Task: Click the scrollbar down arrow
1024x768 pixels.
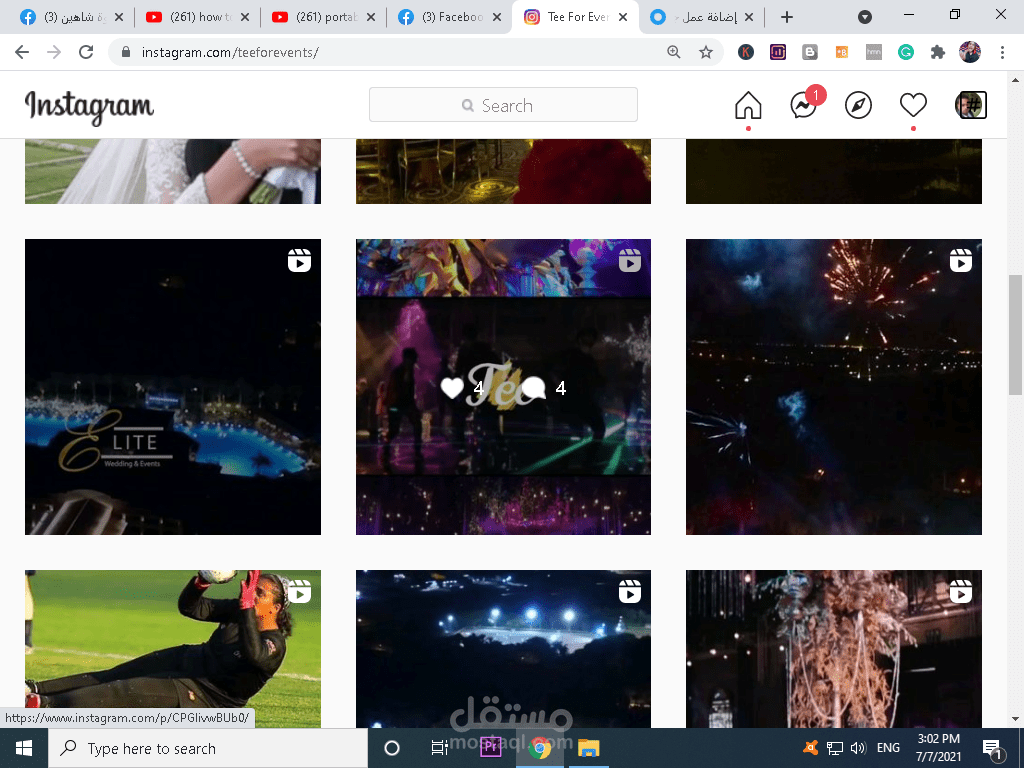Action: pos(1015,719)
